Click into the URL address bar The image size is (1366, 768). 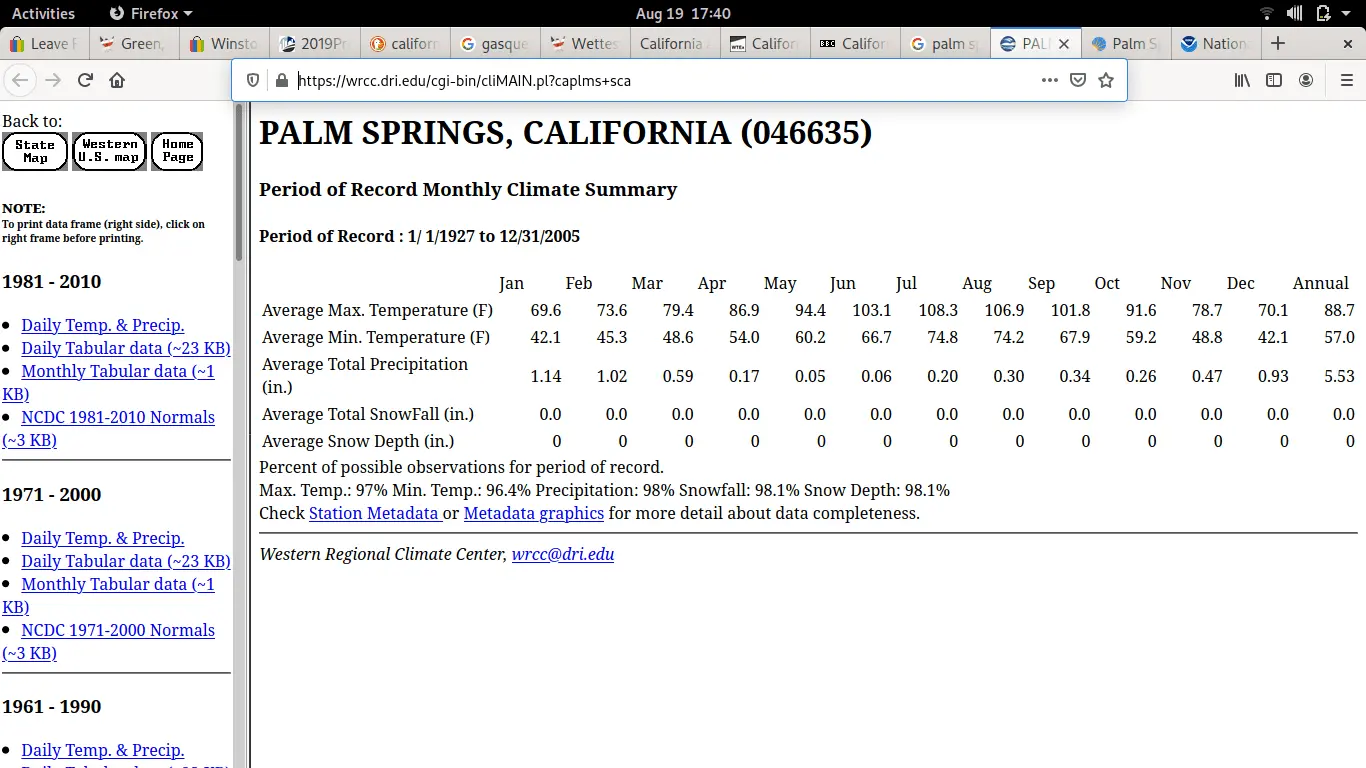coord(660,80)
